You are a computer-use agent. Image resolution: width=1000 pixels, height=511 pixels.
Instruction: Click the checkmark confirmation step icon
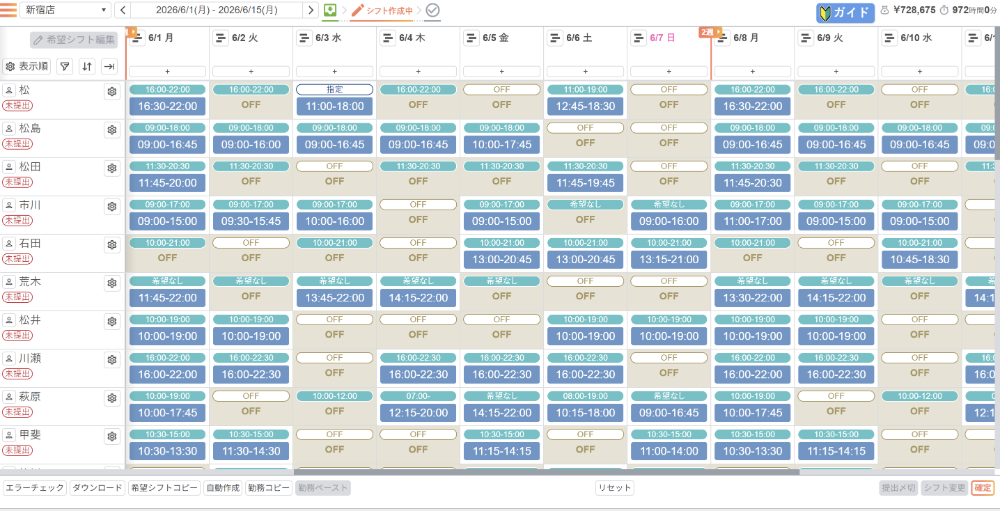pos(433,10)
